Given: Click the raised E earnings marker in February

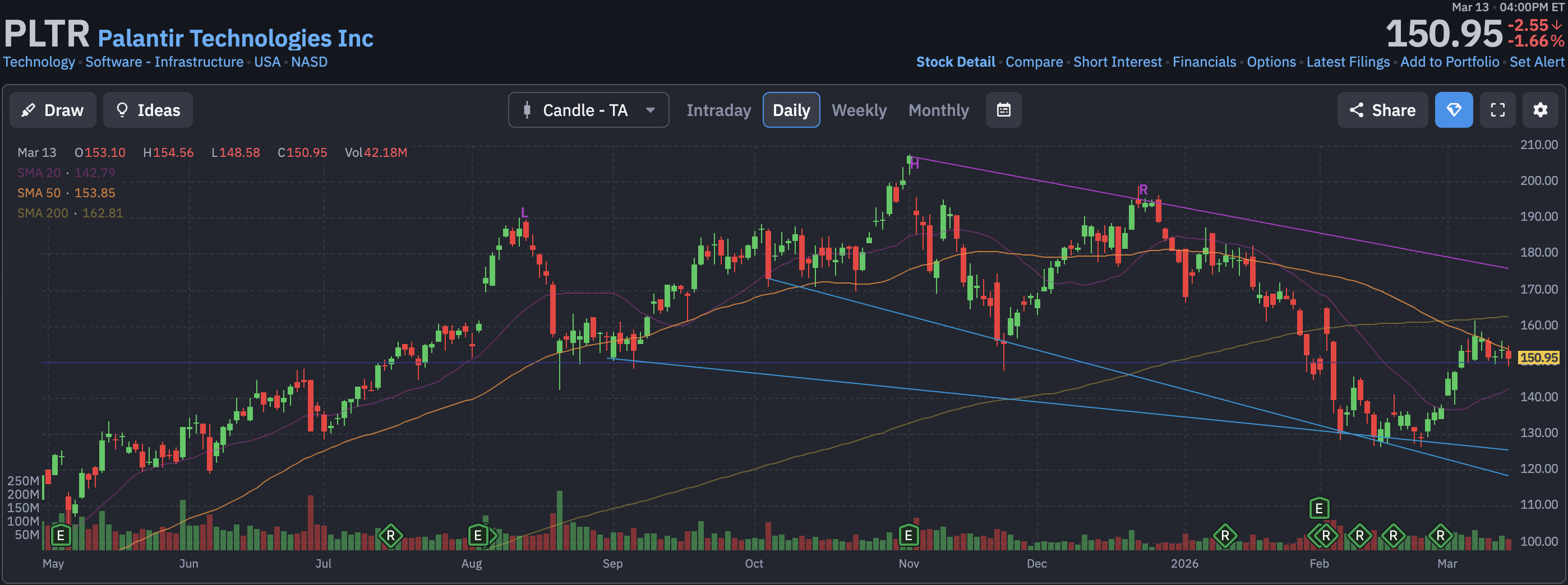Looking at the screenshot, I should (1318, 508).
